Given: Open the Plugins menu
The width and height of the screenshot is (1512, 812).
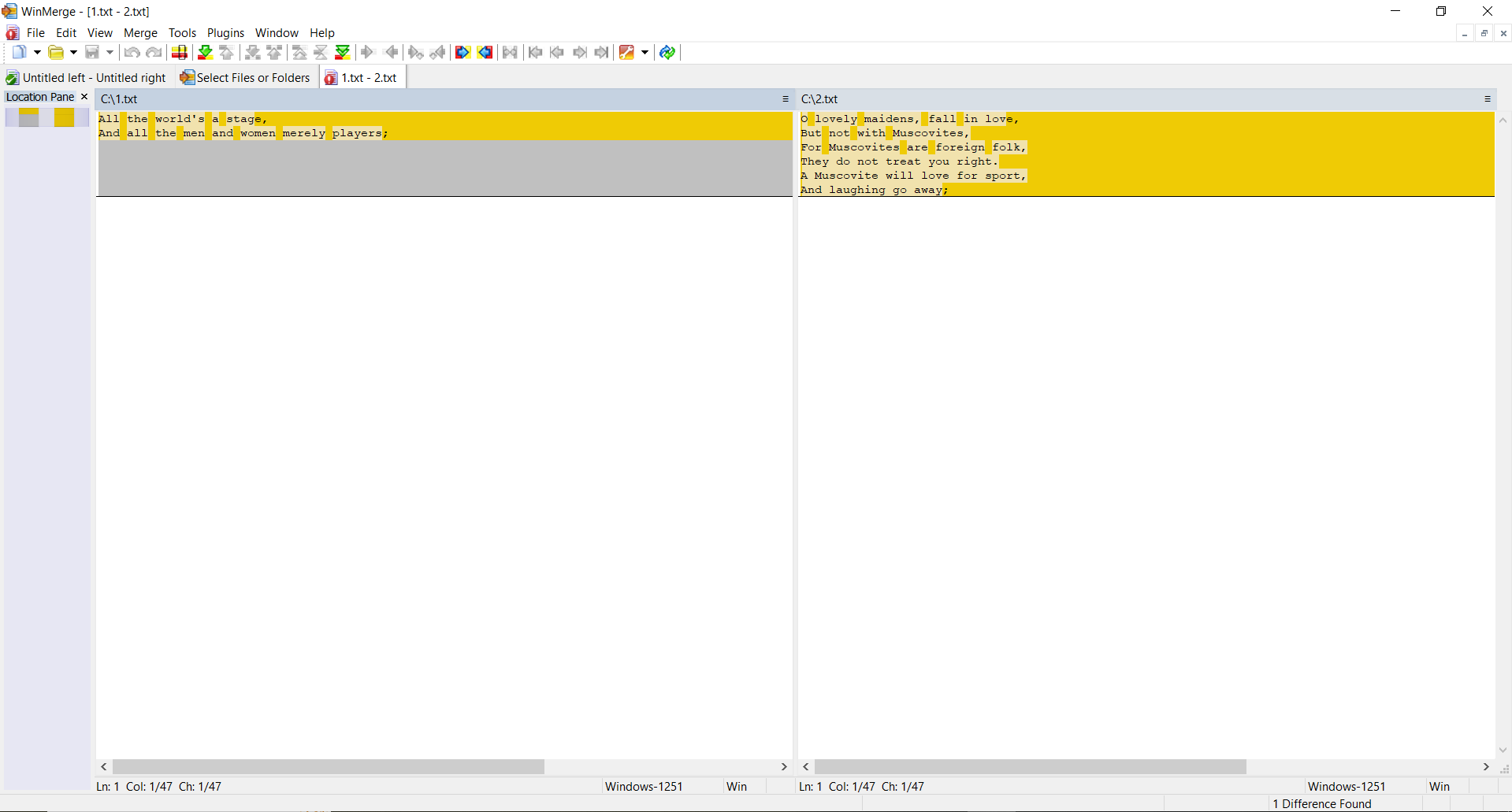Looking at the screenshot, I should [225, 33].
